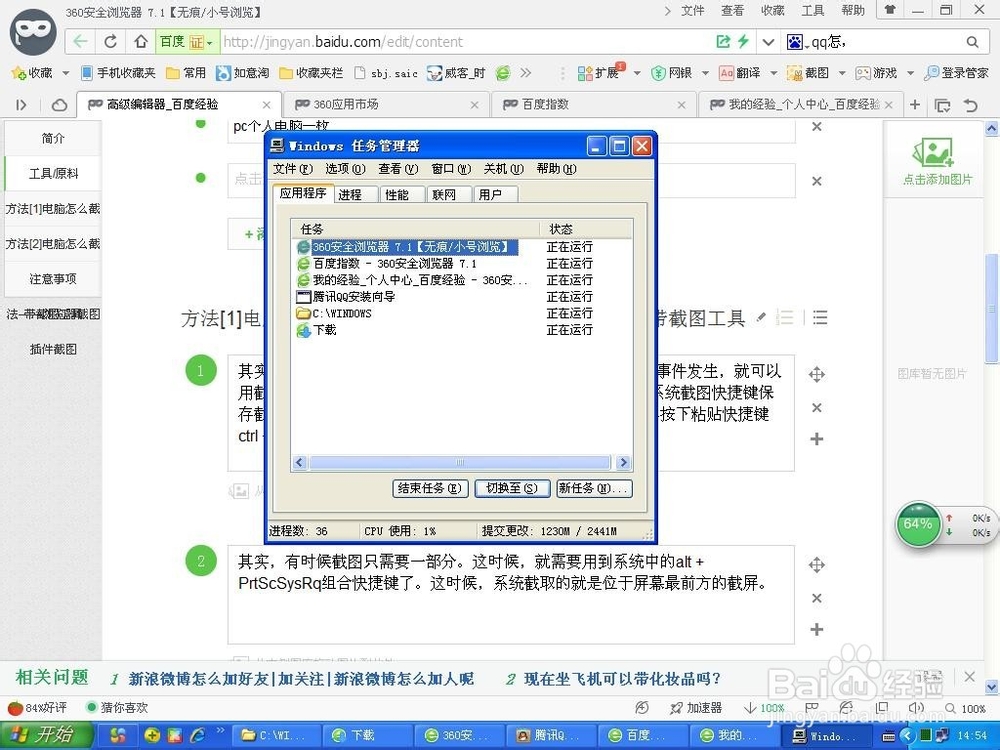The image size is (1000, 750).
Task: Click the share icon in address bar
Action: click(723, 41)
